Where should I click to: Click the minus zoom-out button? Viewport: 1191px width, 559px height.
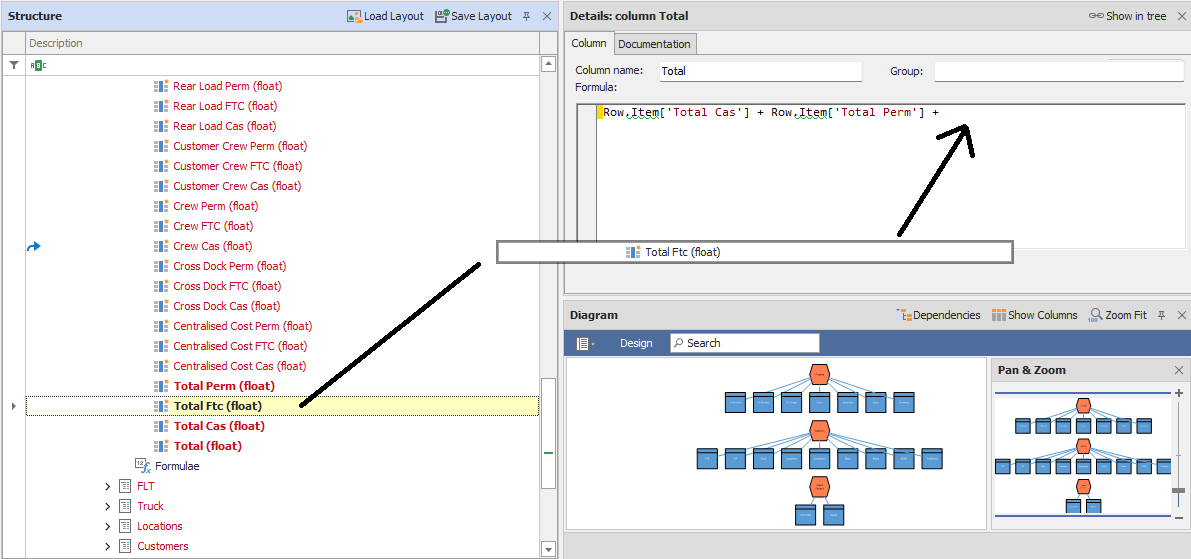[x=1179, y=517]
